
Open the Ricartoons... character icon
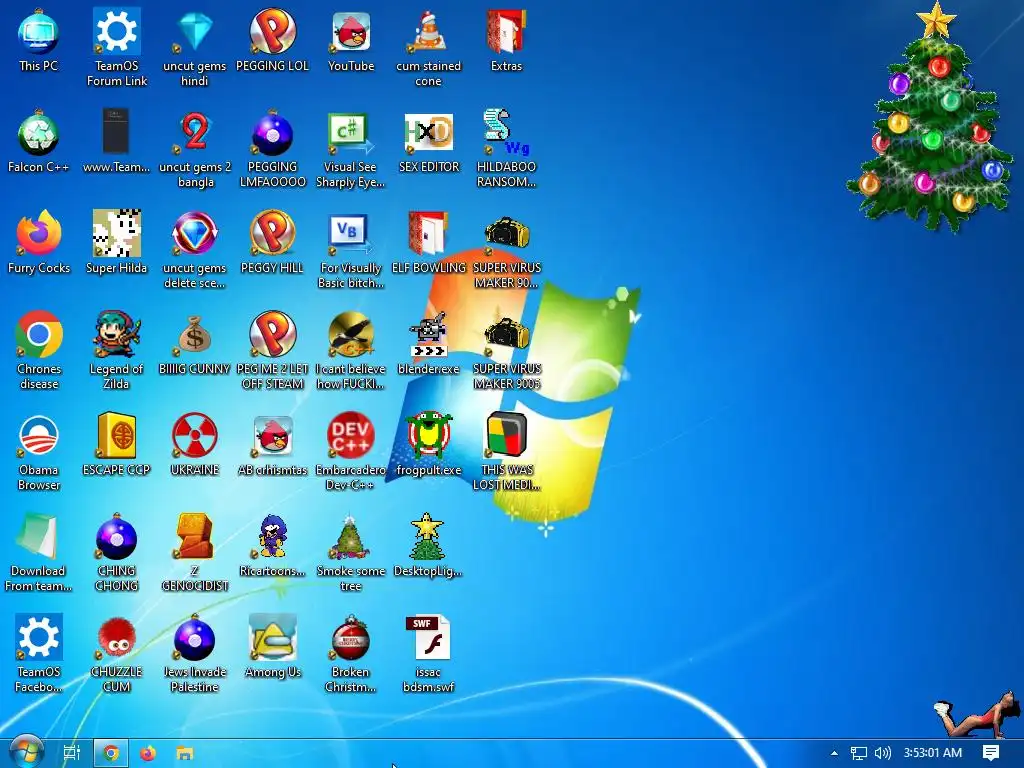coord(272,545)
